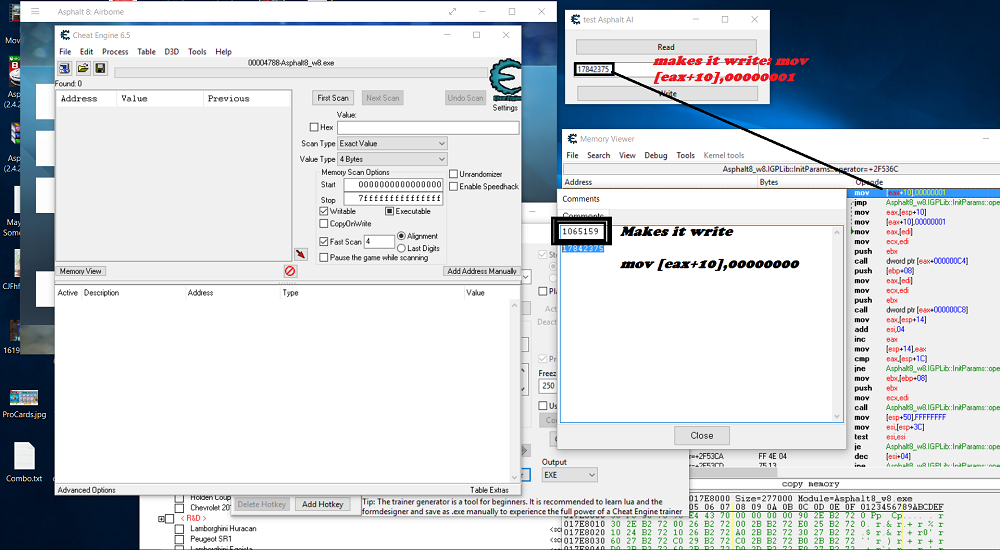Click the Next Scan button
The image size is (1000, 550).
coord(383,98)
